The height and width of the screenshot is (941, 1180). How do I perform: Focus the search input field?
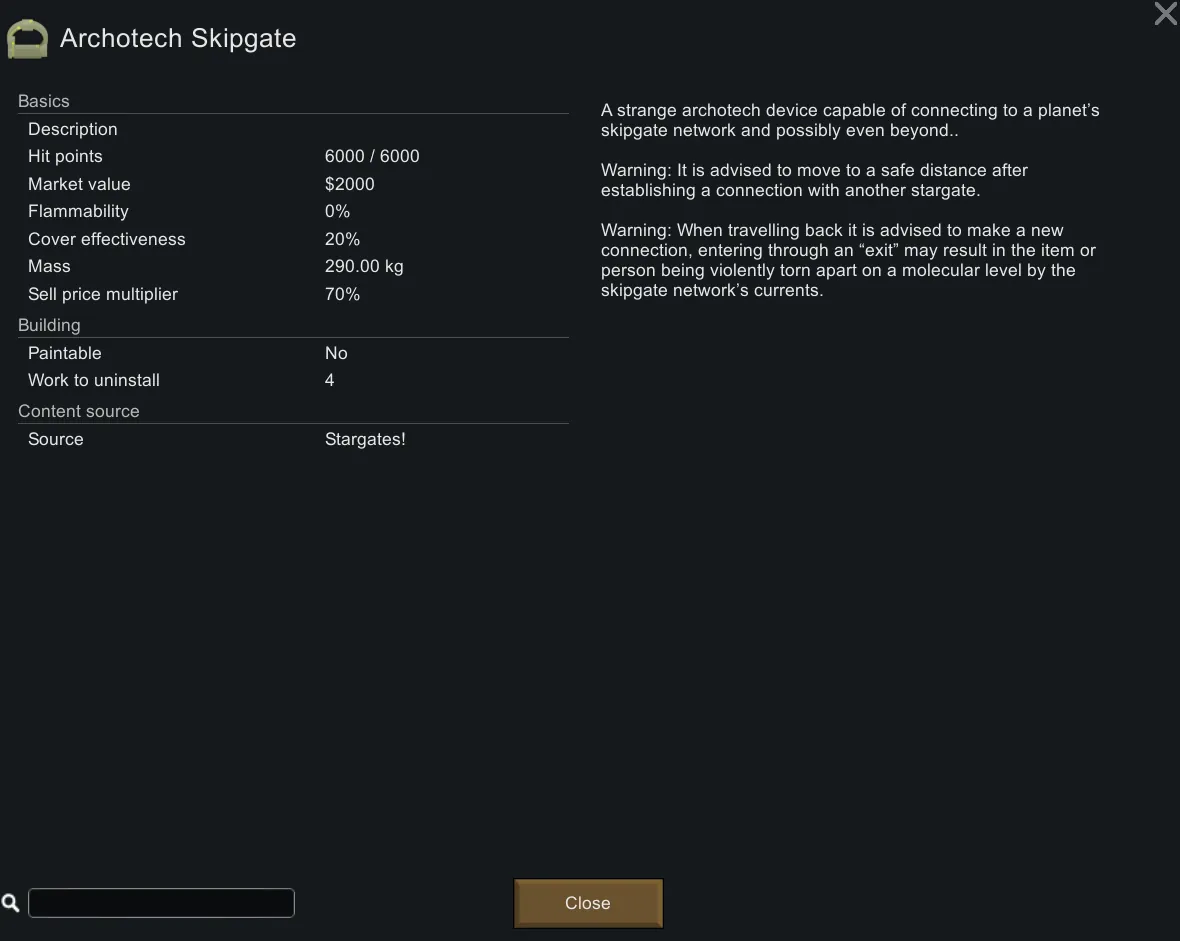click(161, 903)
